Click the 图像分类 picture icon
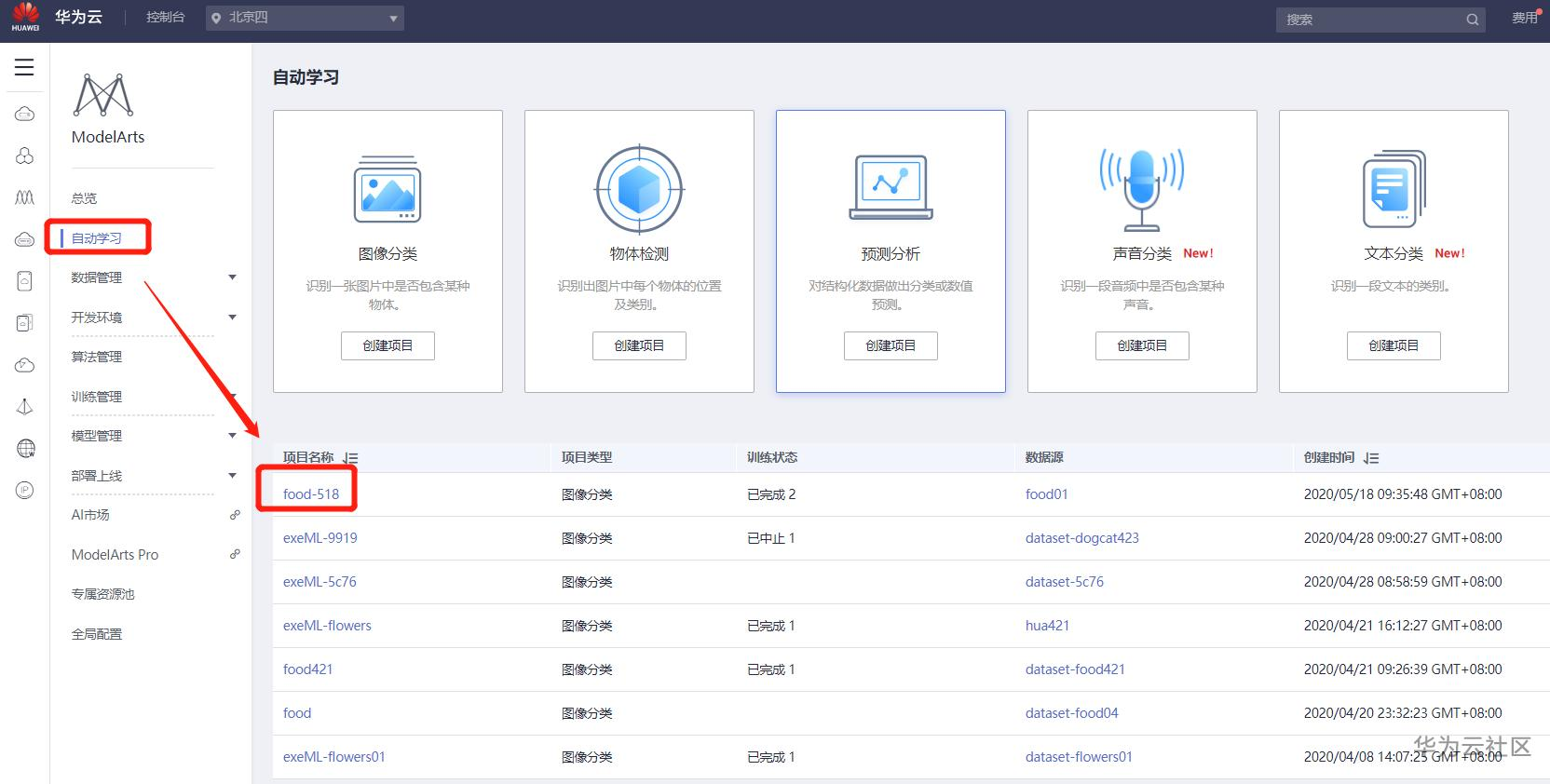Viewport: 1550px width, 784px height. (x=387, y=190)
